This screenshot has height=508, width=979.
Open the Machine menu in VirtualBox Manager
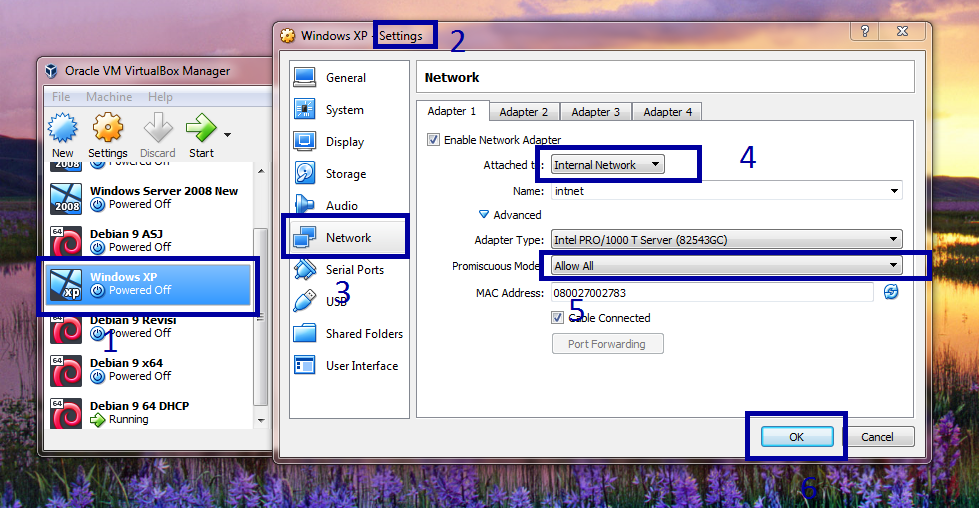[109, 97]
